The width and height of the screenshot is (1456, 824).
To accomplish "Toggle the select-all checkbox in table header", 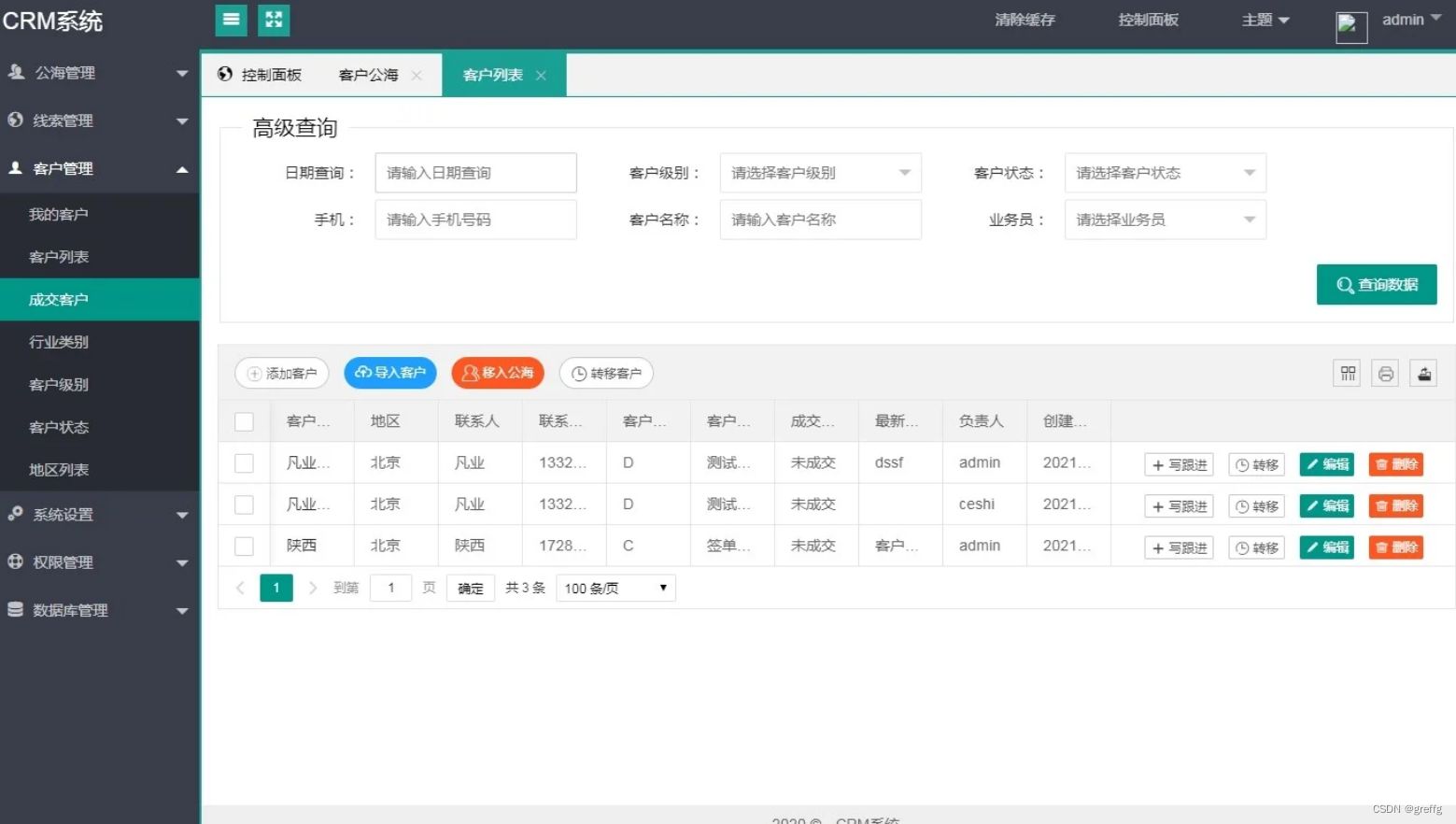I will pos(244,420).
